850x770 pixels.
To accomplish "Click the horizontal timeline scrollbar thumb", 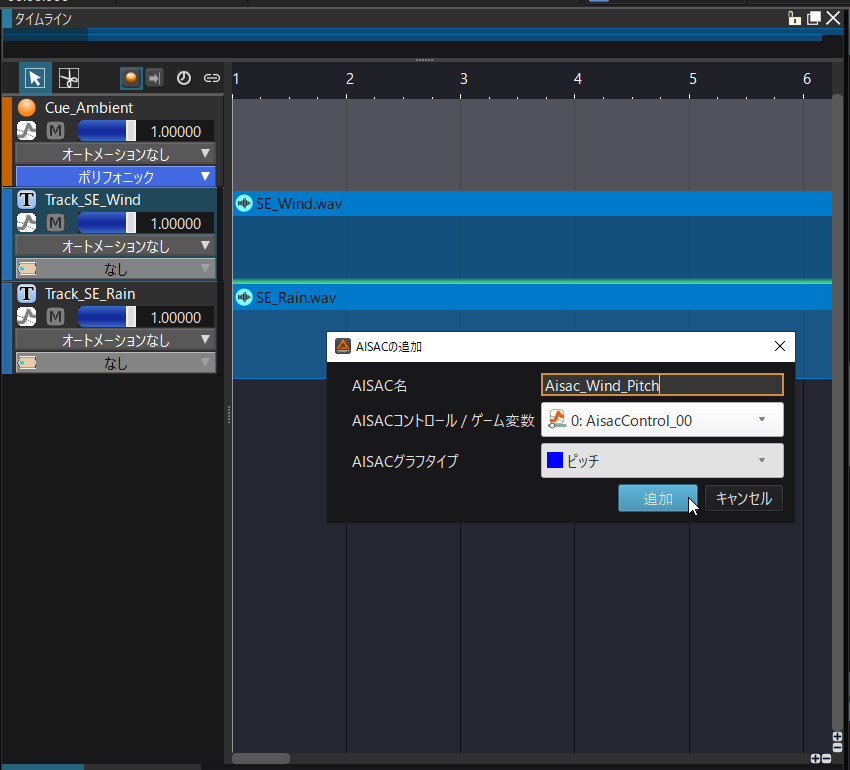I will click(x=261, y=758).
